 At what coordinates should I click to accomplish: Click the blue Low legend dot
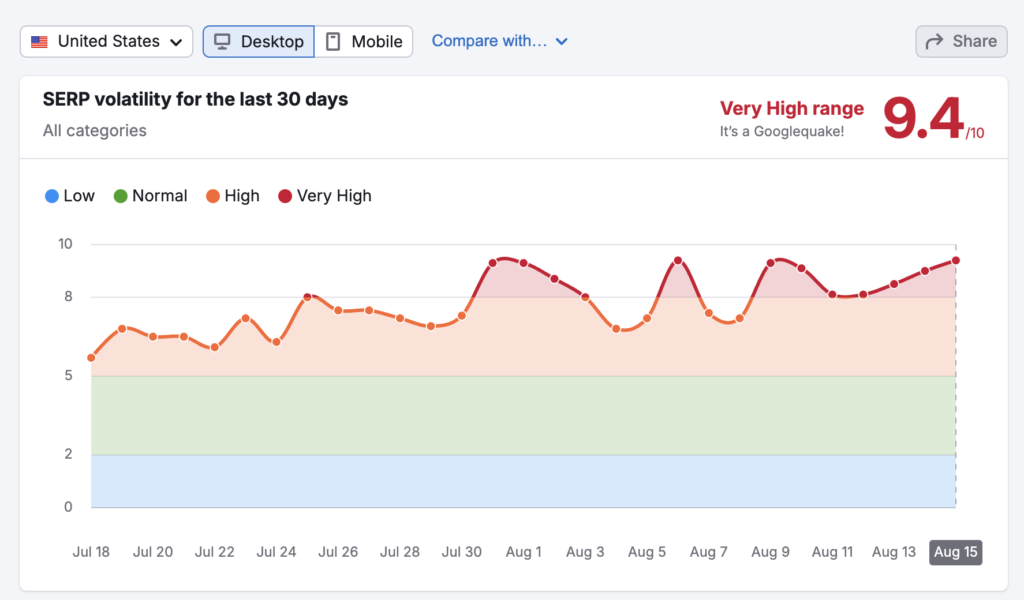[x=52, y=196]
